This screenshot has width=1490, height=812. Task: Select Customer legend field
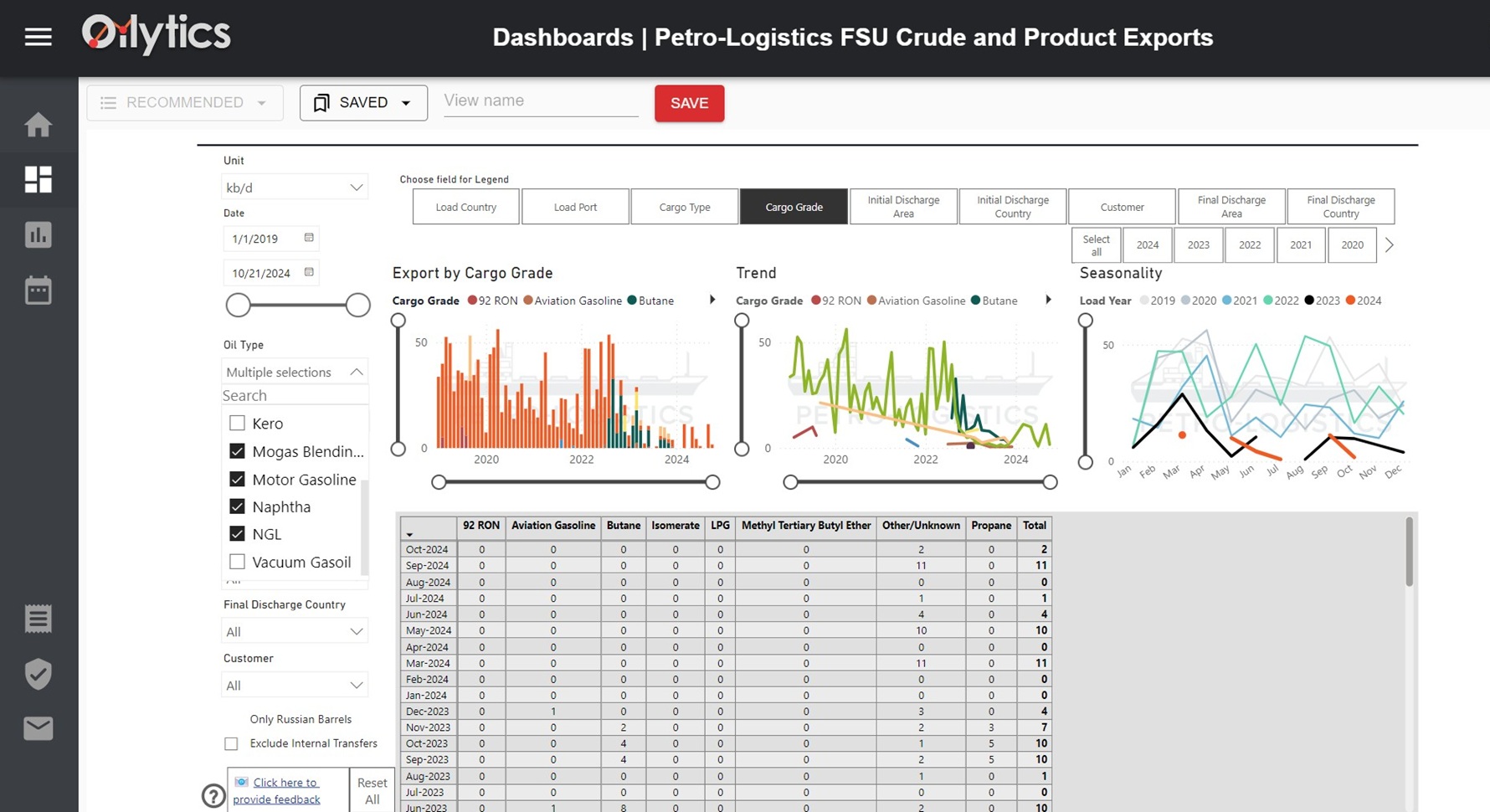click(x=1122, y=207)
